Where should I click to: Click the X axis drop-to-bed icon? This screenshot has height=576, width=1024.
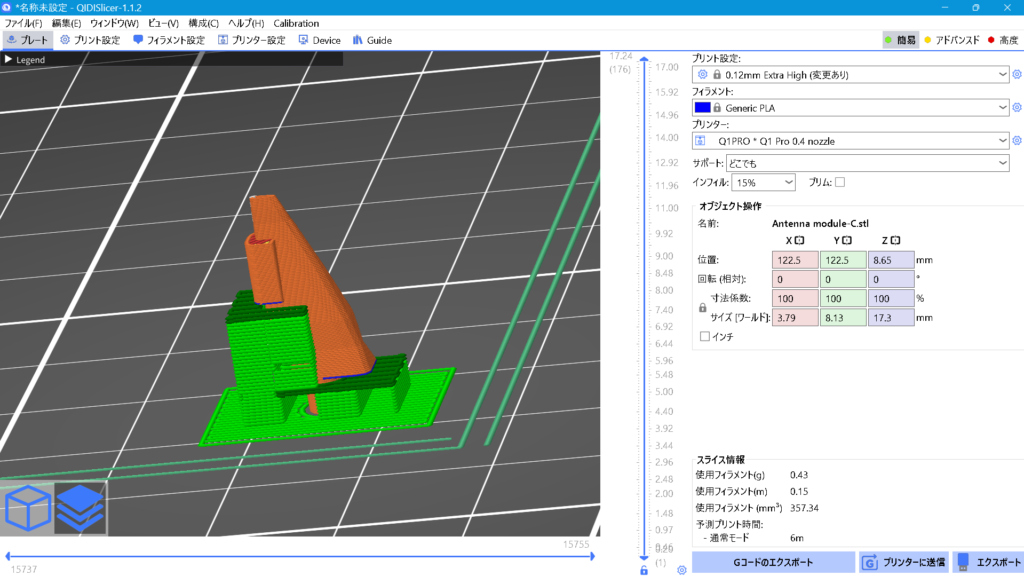click(800, 240)
